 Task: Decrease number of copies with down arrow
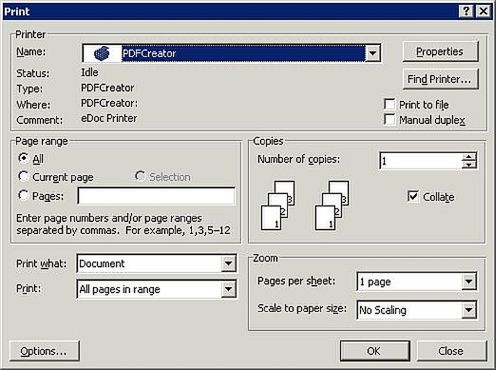pyautogui.click(x=469, y=164)
